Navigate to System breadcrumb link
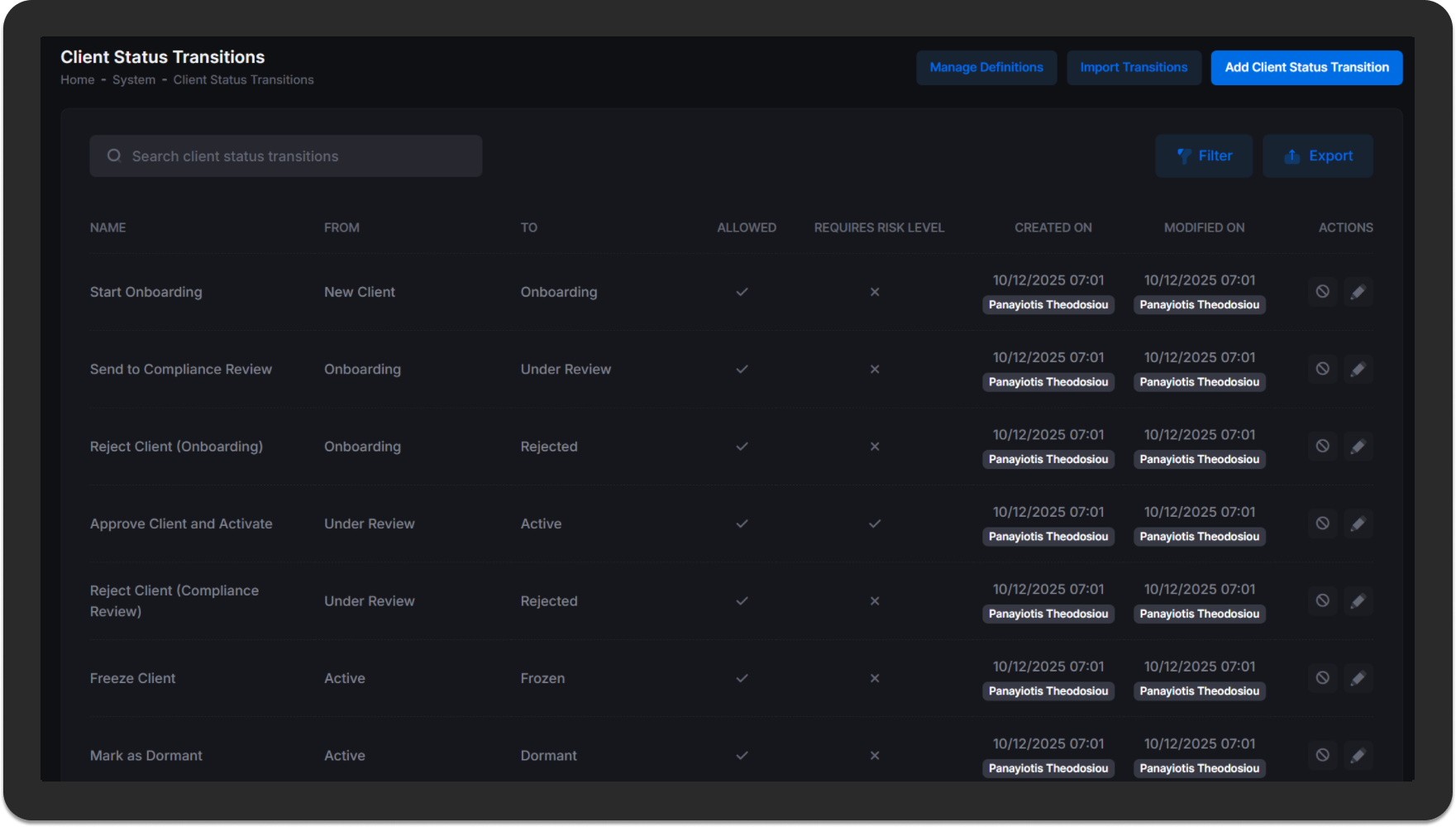This screenshot has width=1456, height=827. click(x=134, y=80)
